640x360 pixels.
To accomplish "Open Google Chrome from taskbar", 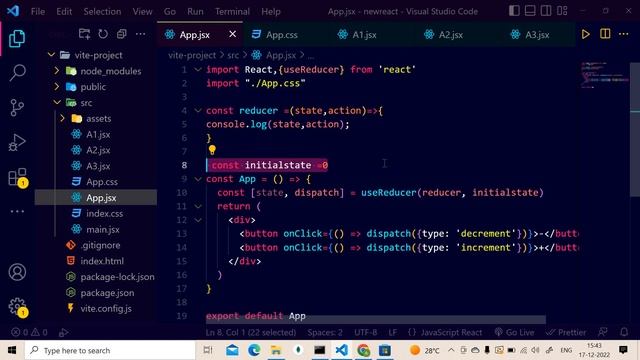I will [x=363, y=350].
